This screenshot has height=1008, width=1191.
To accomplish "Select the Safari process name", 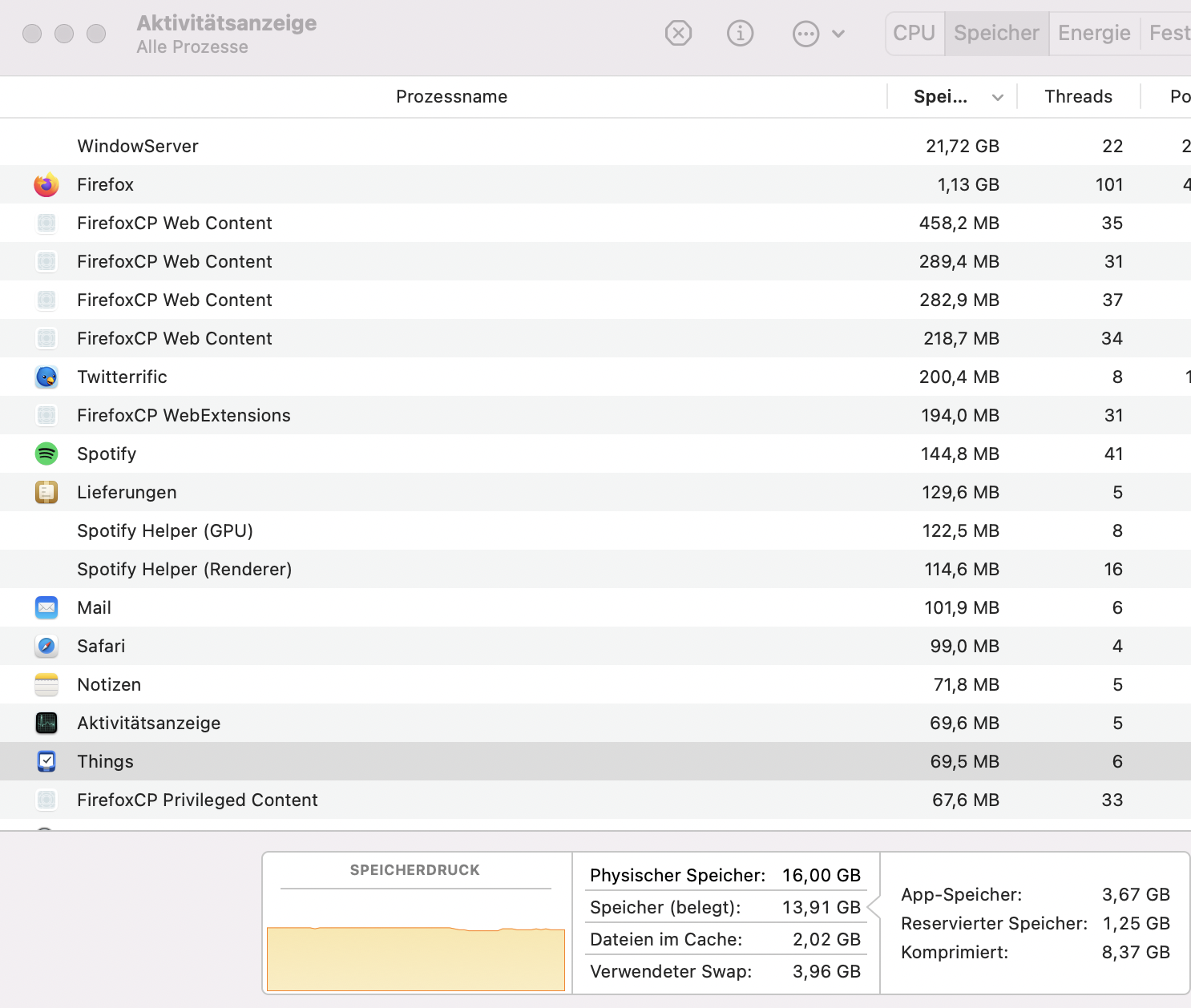I will [101, 646].
